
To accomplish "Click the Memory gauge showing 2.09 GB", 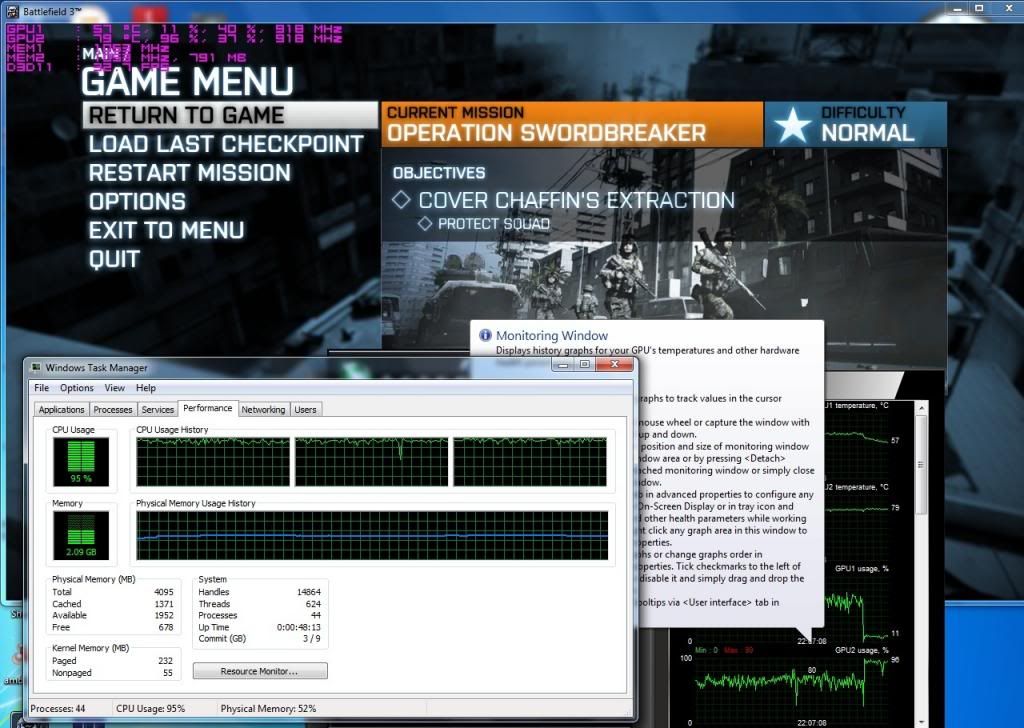I will [x=81, y=535].
